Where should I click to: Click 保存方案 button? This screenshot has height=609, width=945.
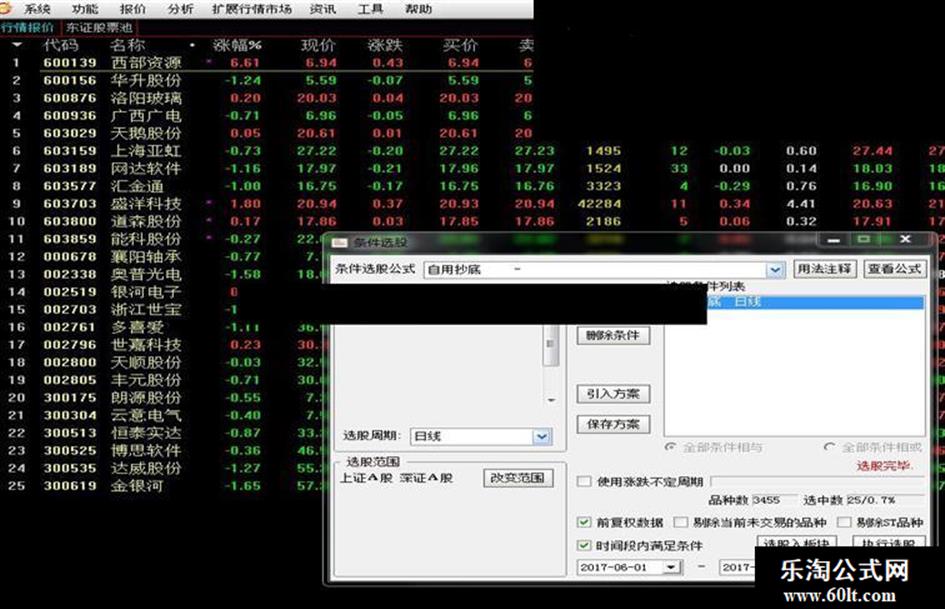[x=613, y=424]
